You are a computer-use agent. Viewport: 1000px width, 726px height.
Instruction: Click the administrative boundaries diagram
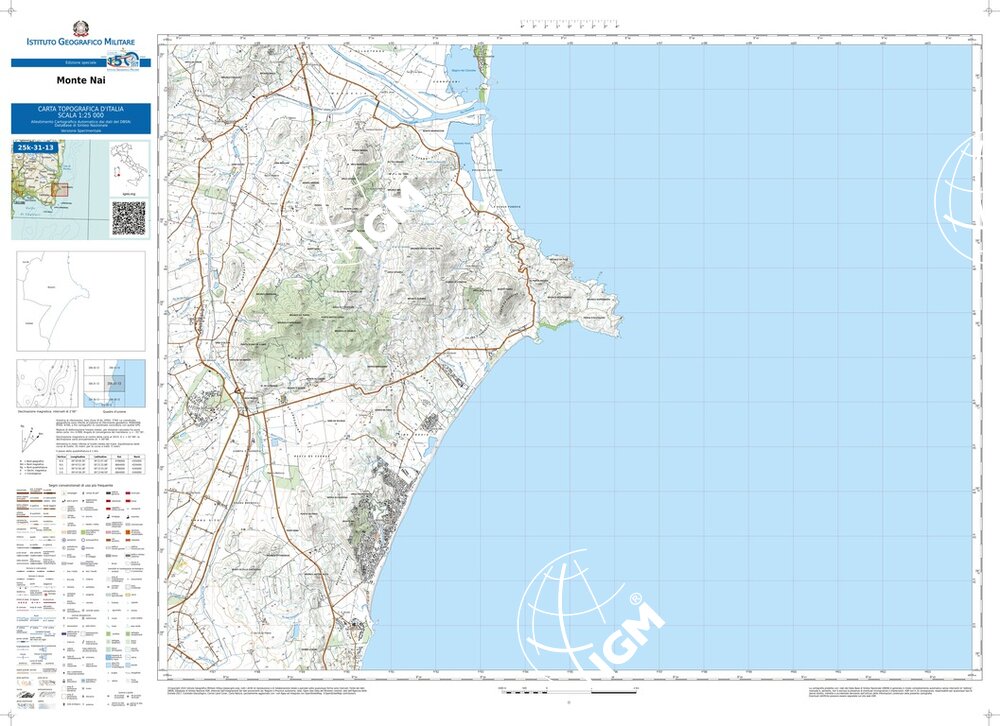(80, 300)
